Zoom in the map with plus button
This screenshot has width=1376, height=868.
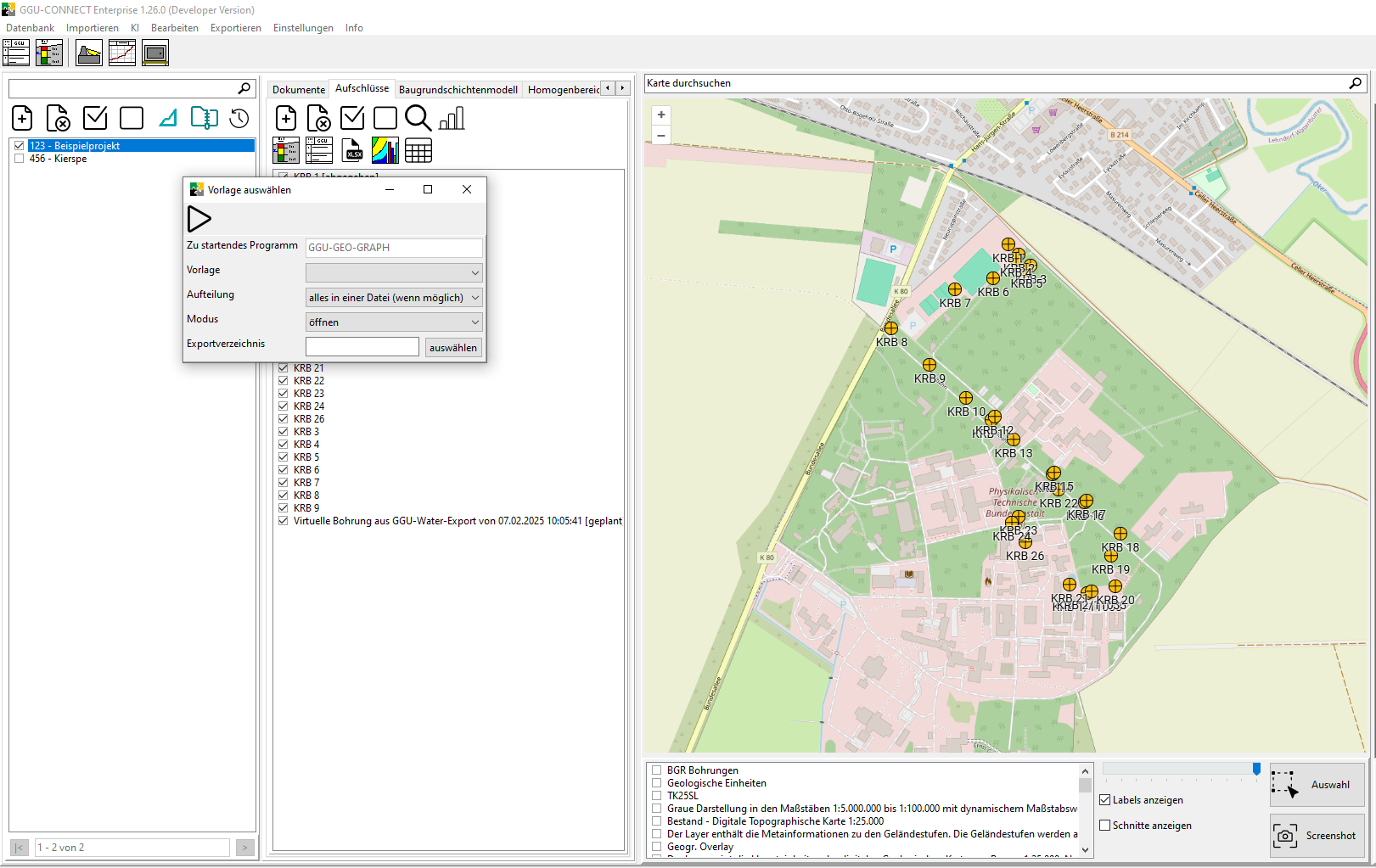coord(661,115)
